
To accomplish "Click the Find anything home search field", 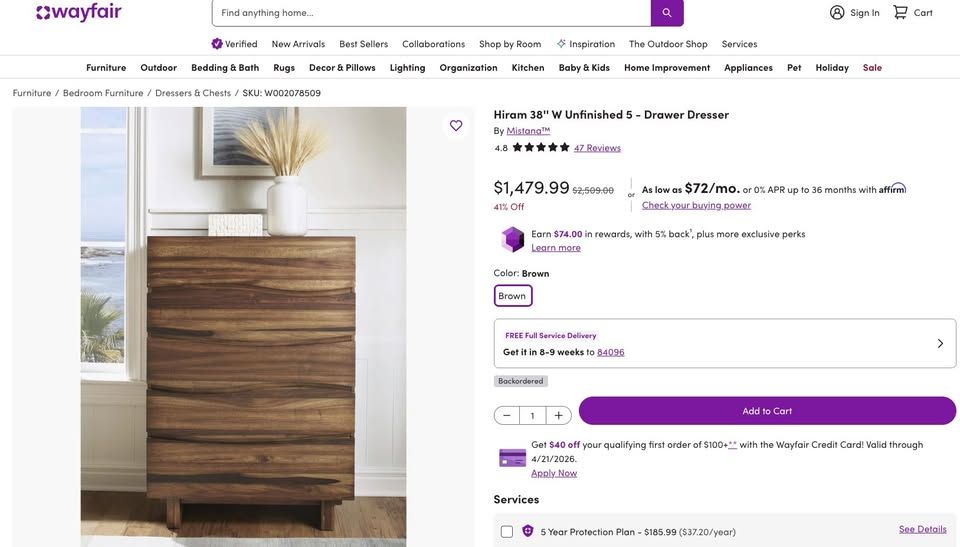I will (x=431, y=13).
